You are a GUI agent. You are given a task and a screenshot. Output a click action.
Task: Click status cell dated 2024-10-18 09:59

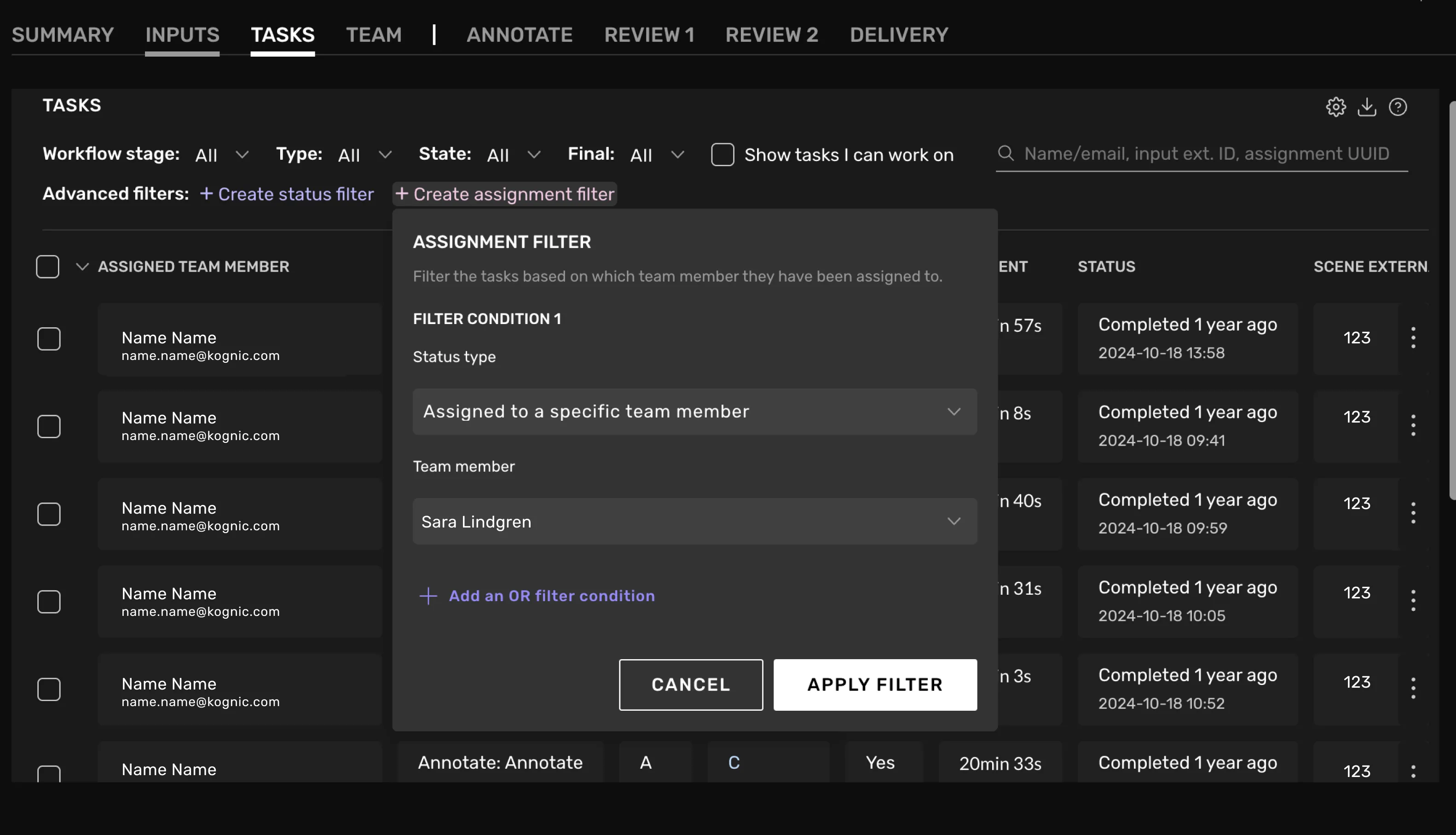[1187, 515]
